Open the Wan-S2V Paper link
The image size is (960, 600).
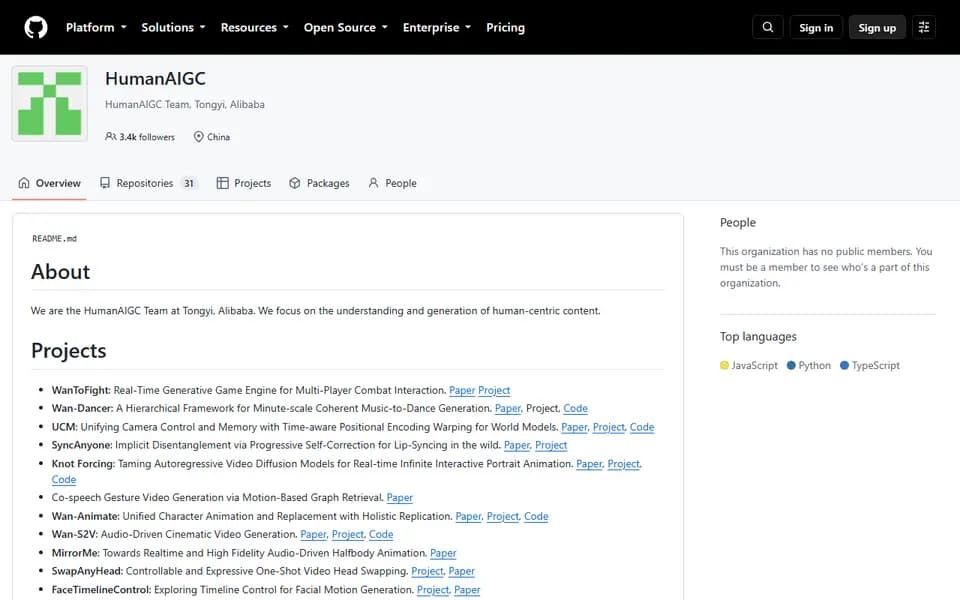313,534
